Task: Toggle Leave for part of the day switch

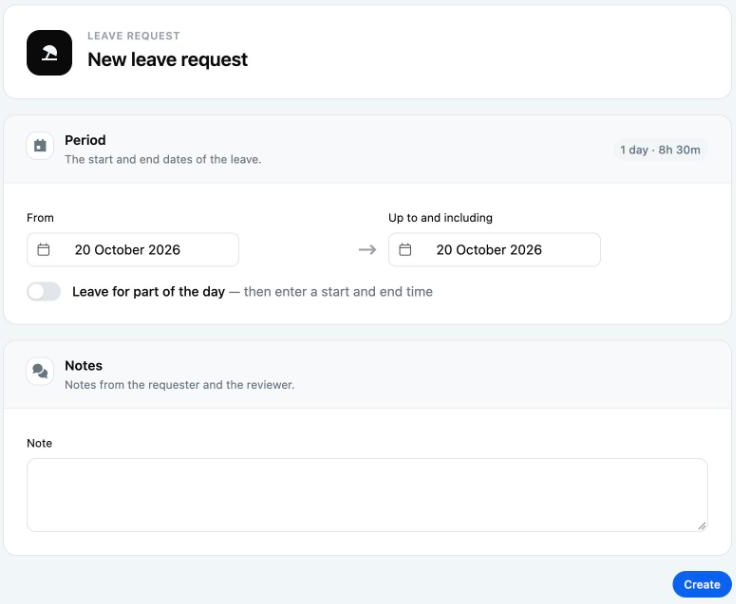Action: point(44,291)
